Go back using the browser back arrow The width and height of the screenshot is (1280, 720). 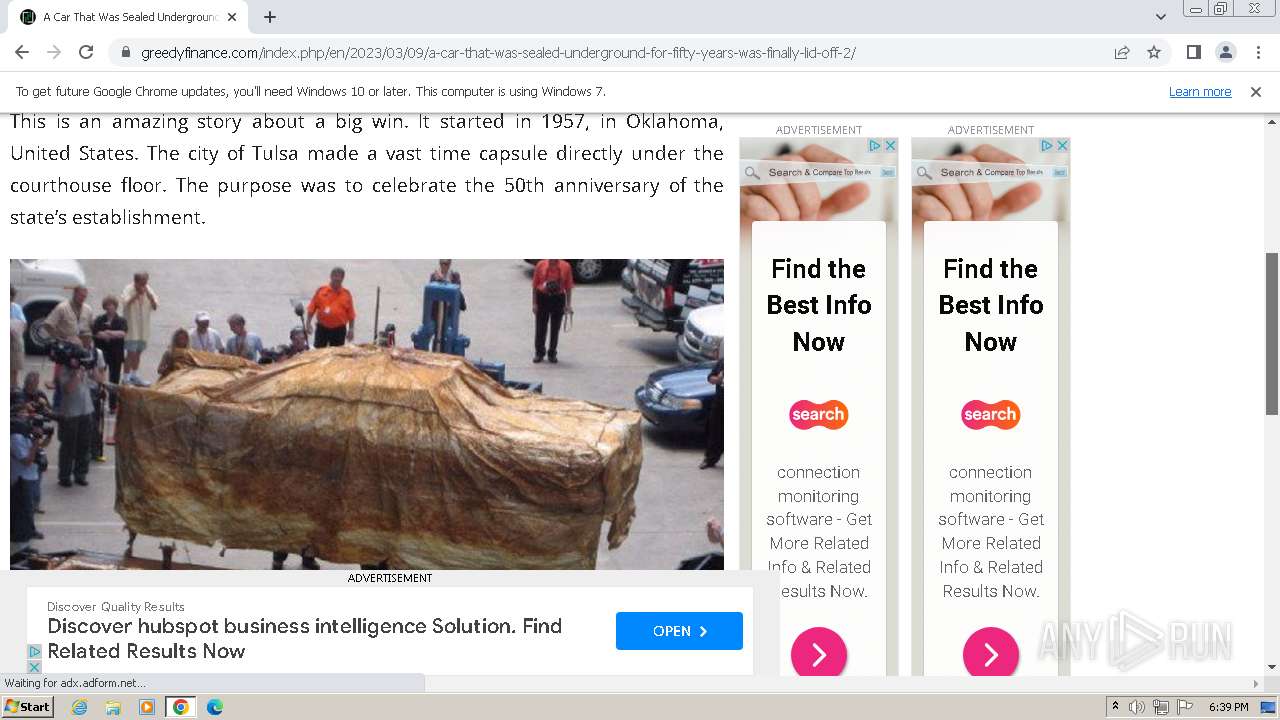[x=22, y=53]
